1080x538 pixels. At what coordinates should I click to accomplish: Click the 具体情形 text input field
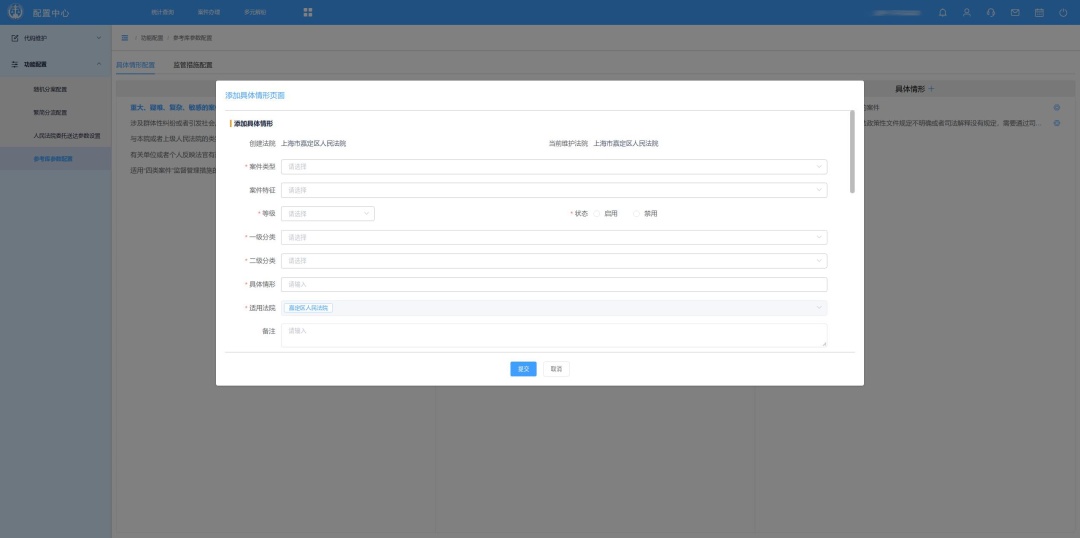point(553,284)
